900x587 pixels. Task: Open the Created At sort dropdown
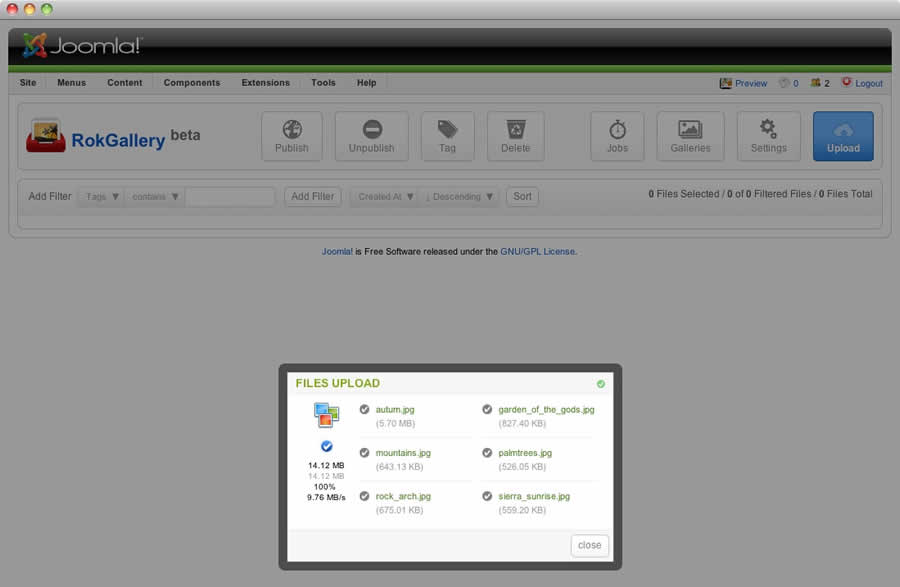coord(387,197)
